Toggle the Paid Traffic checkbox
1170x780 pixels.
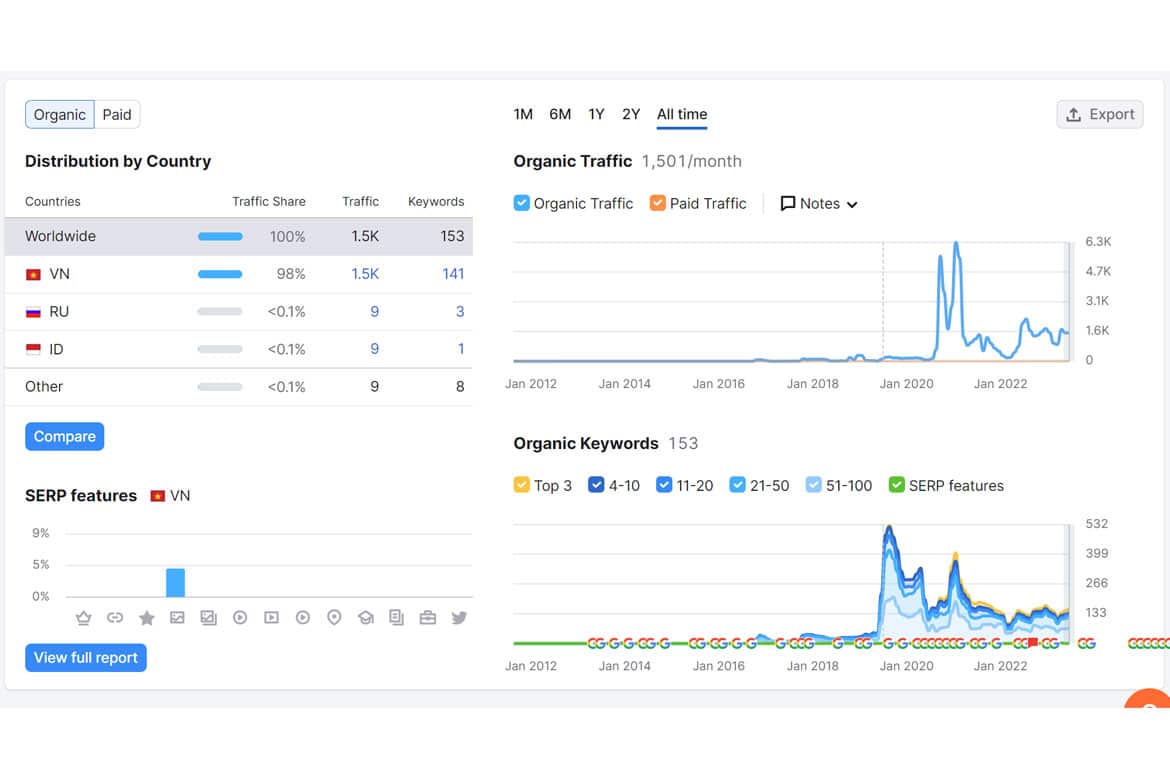tap(657, 203)
